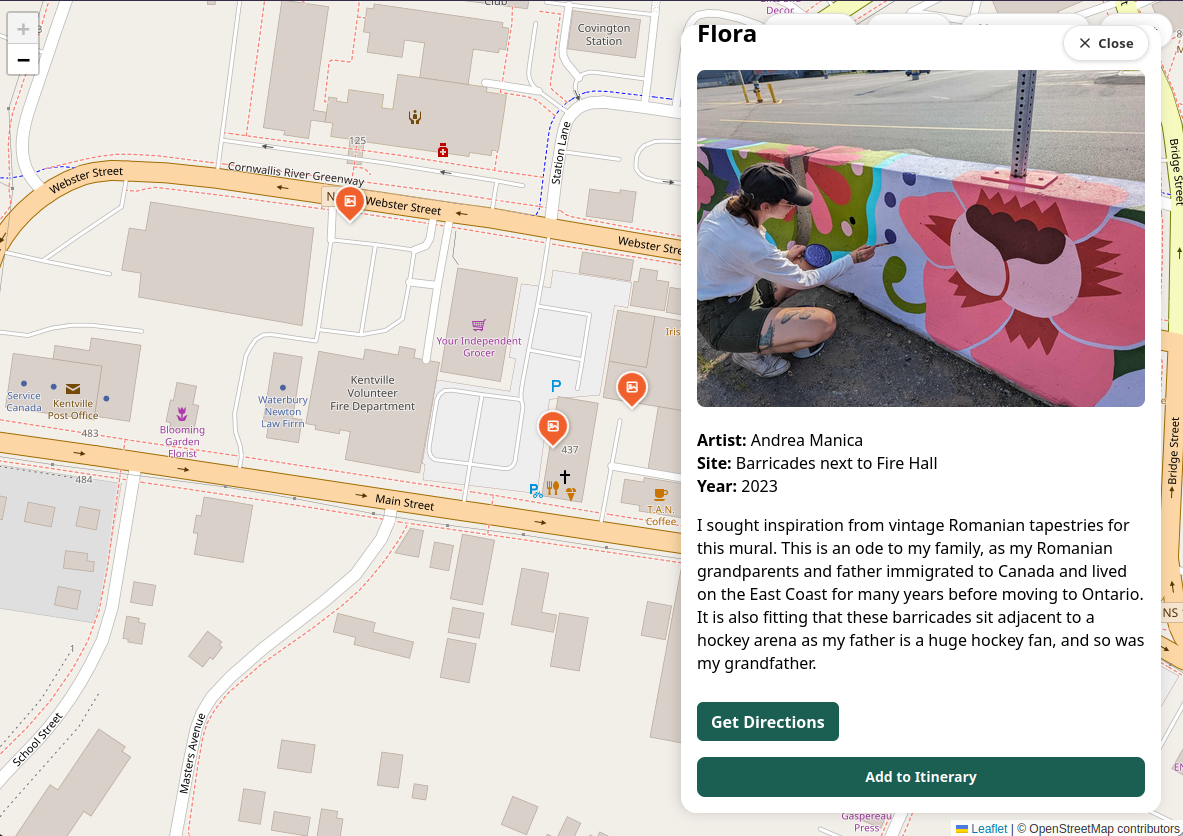
Task: Click Get Directions button
Action: click(x=767, y=721)
